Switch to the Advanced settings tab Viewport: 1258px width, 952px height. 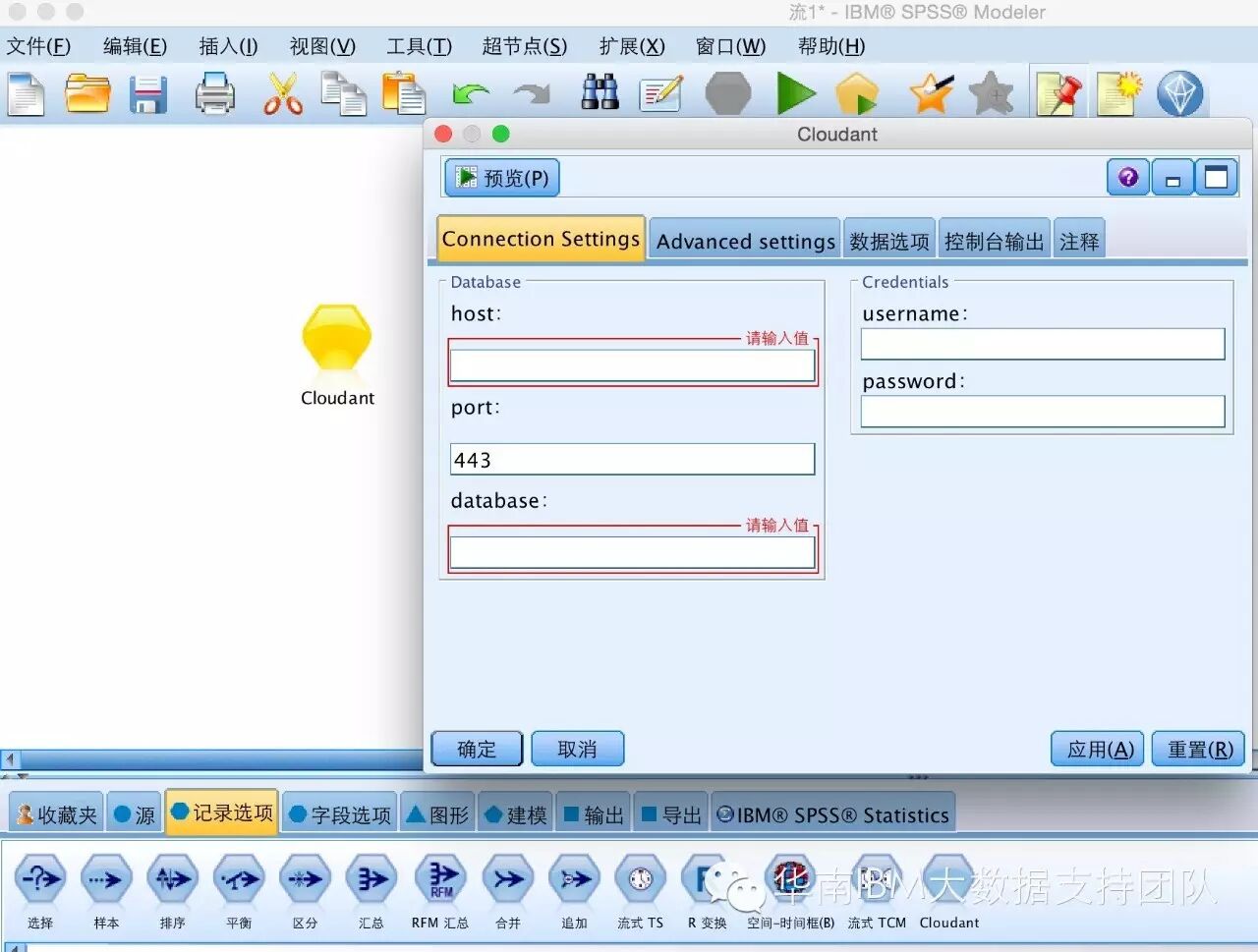tap(745, 241)
